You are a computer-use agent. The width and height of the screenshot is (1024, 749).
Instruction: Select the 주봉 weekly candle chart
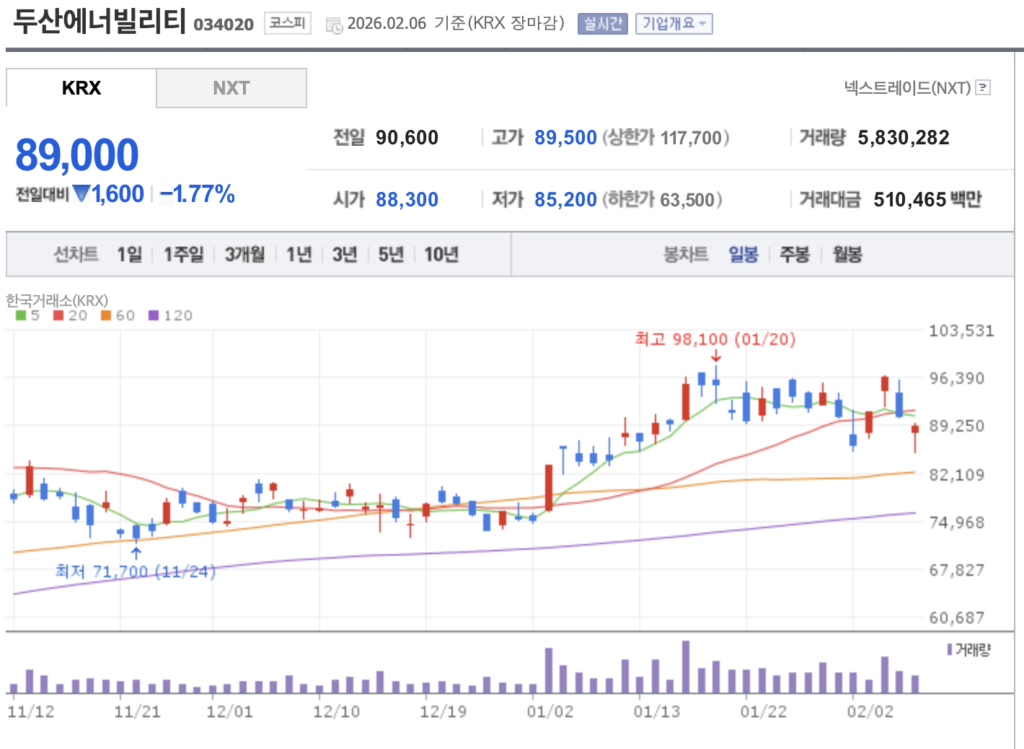[x=795, y=254]
